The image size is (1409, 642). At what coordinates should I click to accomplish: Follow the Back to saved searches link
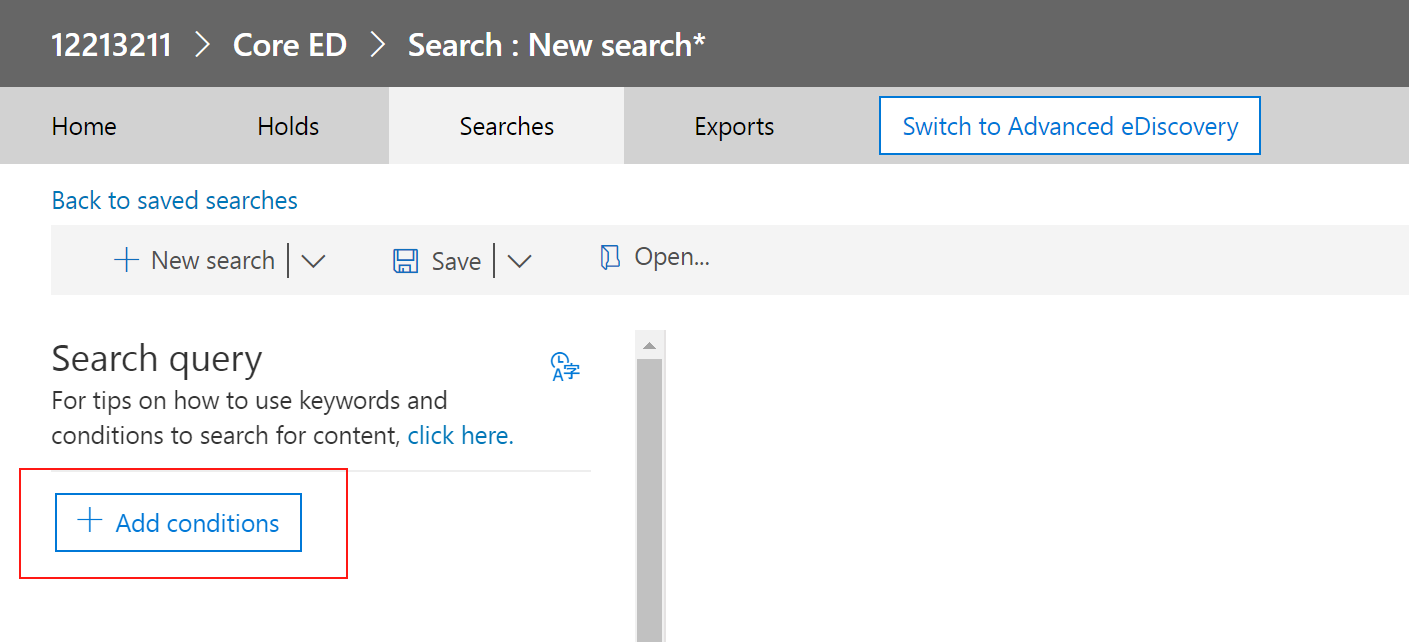coord(174,200)
